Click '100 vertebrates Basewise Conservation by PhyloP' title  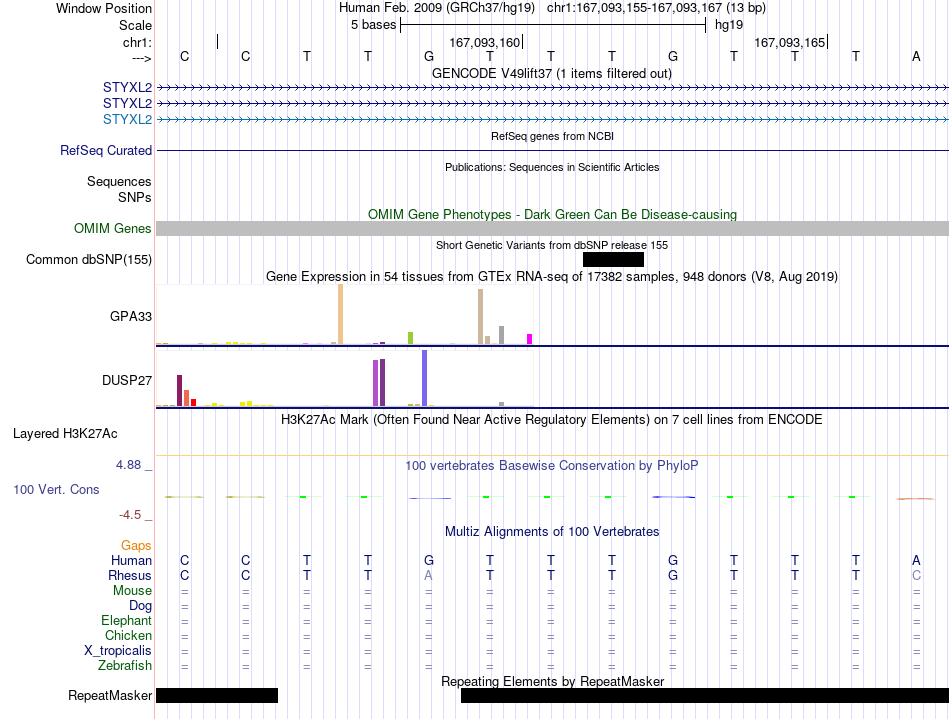[552, 466]
